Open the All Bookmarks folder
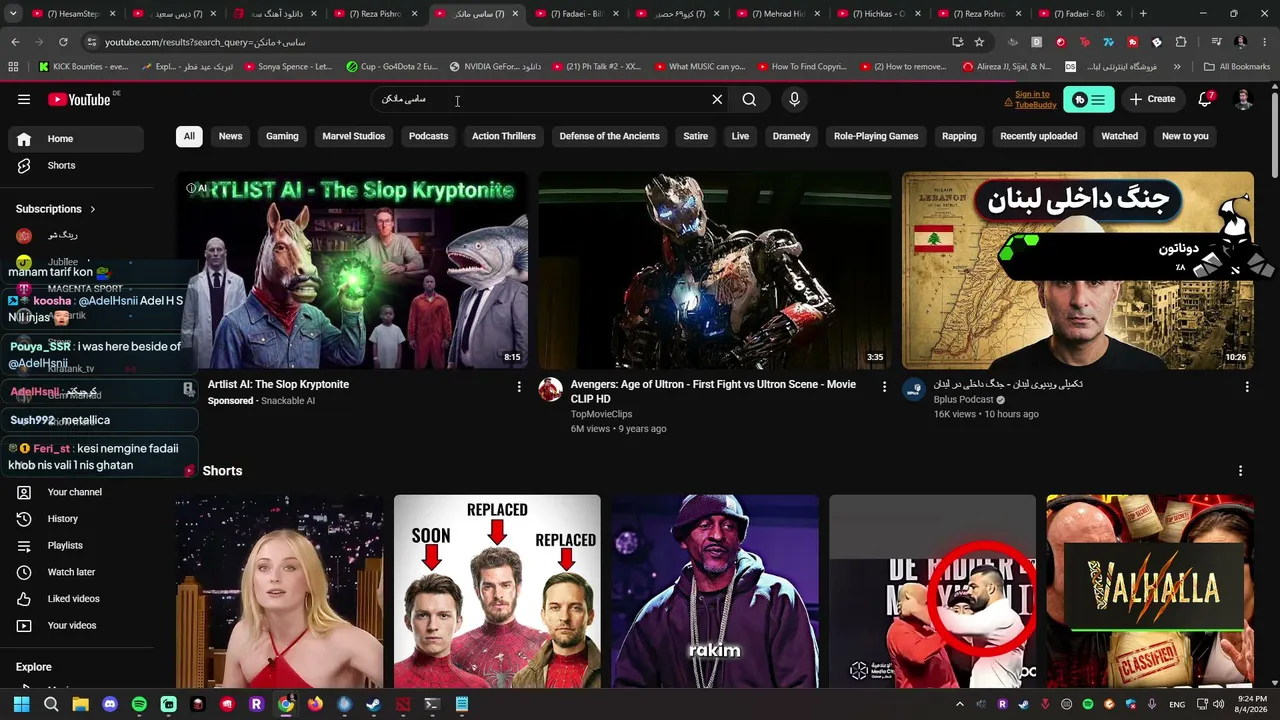The width and height of the screenshot is (1280, 720). point(1237,67)
